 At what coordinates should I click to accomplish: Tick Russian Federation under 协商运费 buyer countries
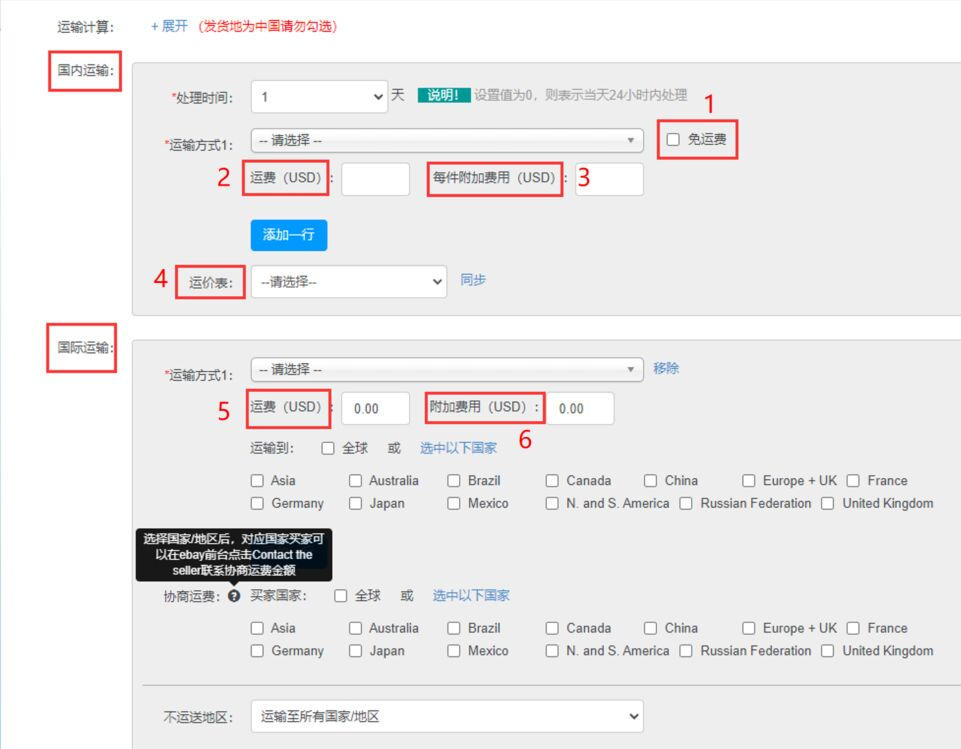point(686,651)
